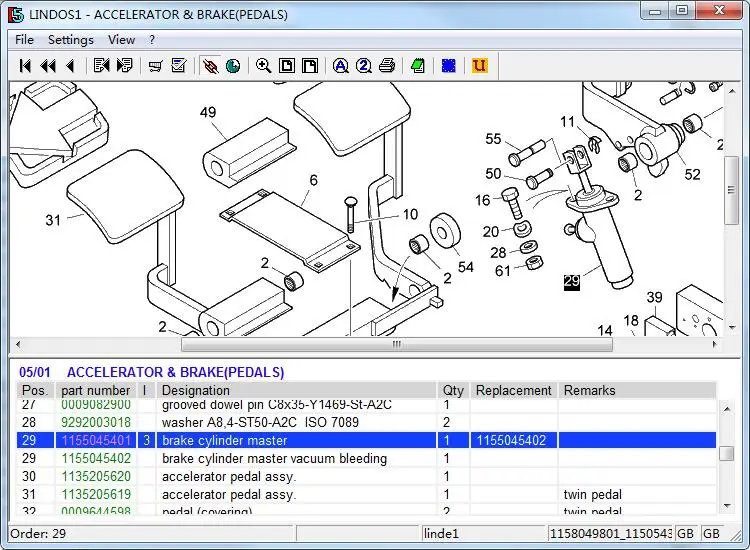This screenshot has width=750, height=550.
Task: Click the fast rewind double-arrow icon
Action: [x=47, y=66]
